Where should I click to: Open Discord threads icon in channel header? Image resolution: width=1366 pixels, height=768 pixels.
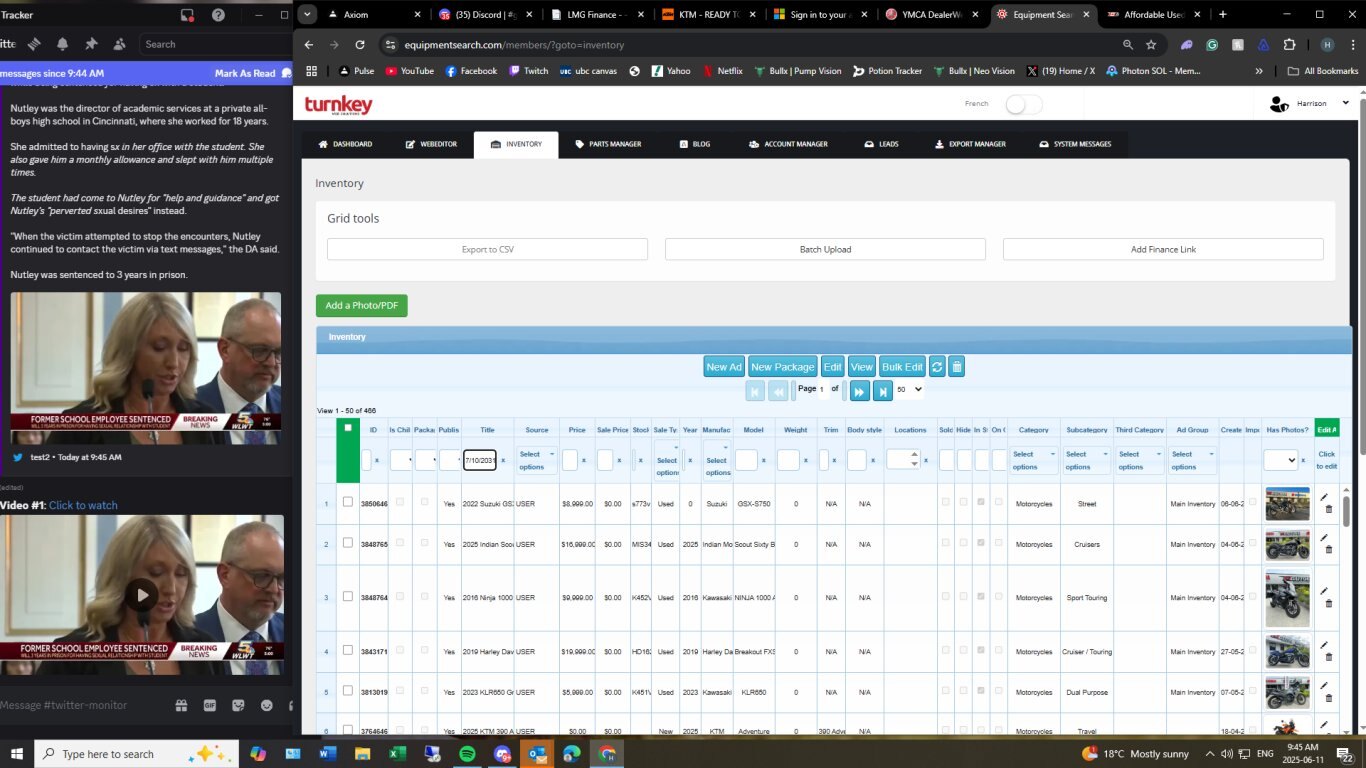click(x=33, y=44)
